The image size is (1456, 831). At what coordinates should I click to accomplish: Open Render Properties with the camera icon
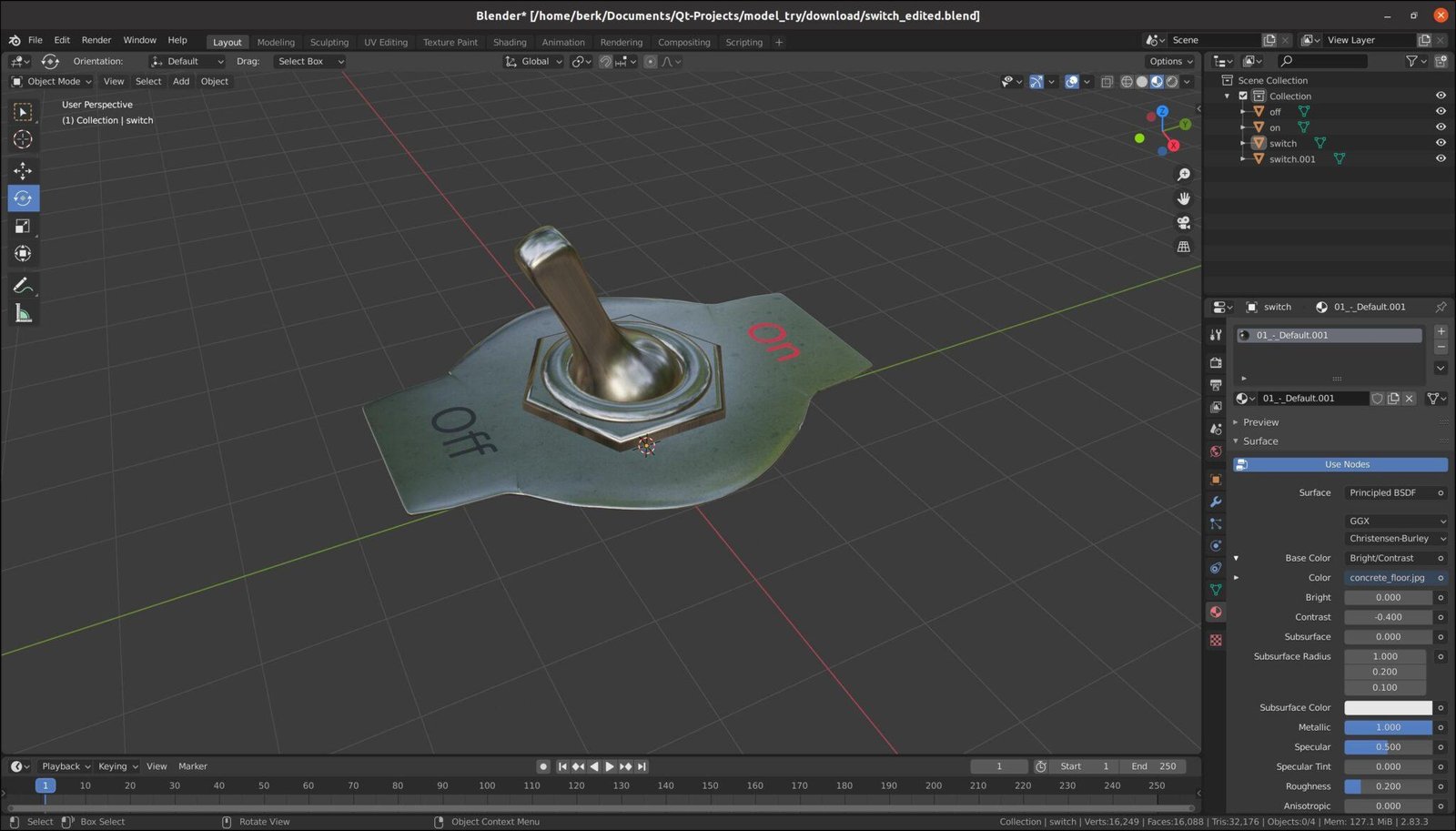click(1216, 361)
